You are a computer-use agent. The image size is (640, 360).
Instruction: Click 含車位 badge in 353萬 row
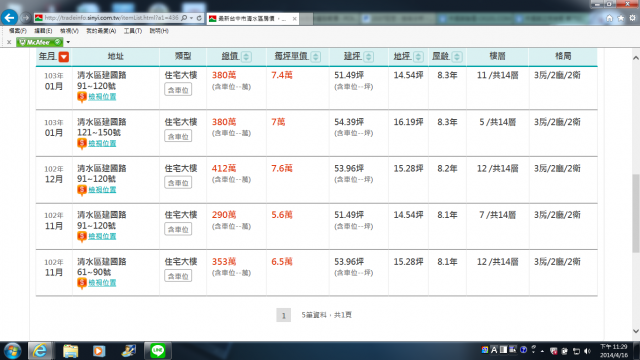point(178,276)
